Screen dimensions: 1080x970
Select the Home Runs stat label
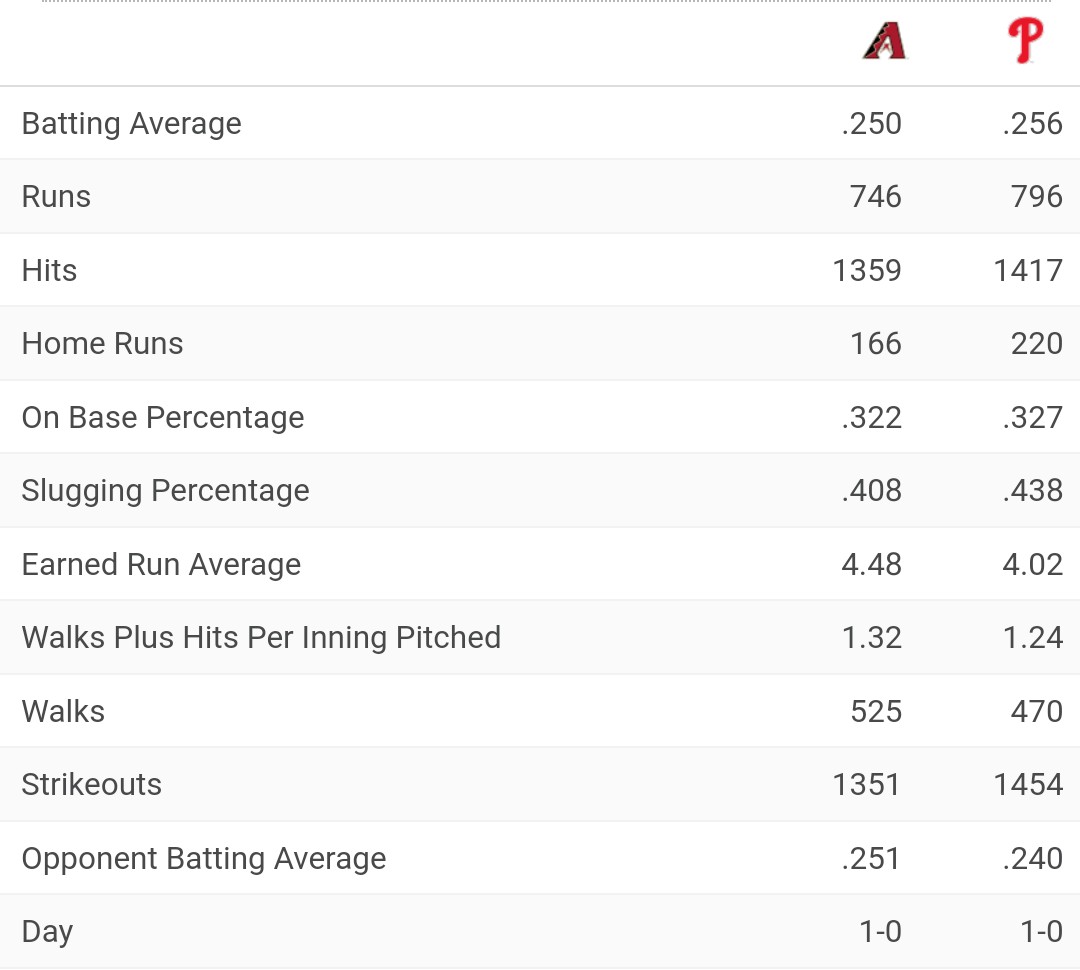(102, 344)
